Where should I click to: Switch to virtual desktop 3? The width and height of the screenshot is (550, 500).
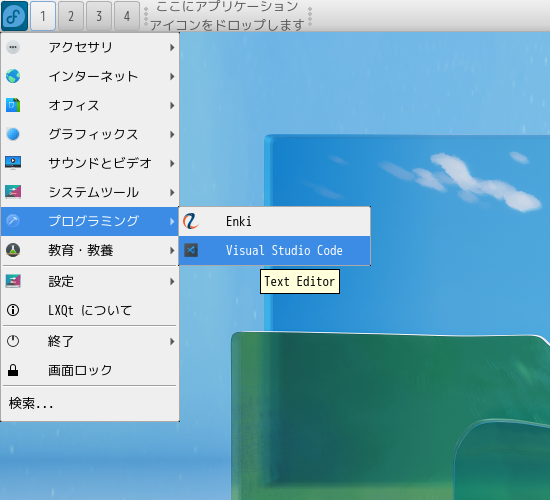click(99, 16)
